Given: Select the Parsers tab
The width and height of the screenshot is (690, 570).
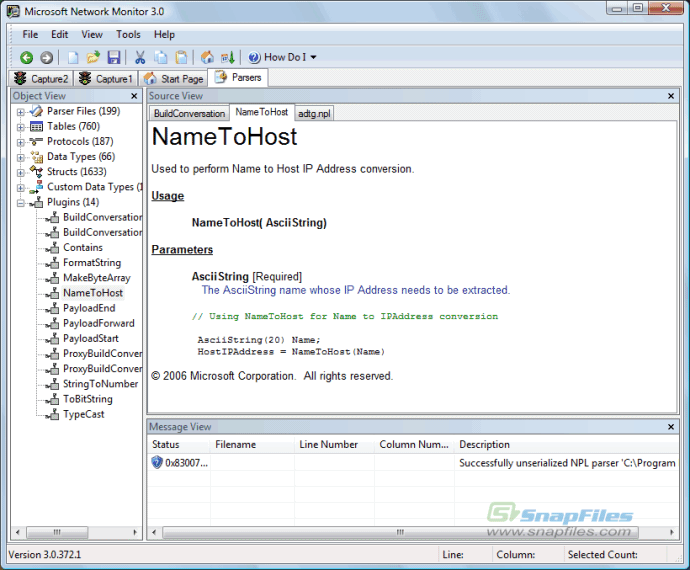Looking at the screenshot, I should coord(238,77).
